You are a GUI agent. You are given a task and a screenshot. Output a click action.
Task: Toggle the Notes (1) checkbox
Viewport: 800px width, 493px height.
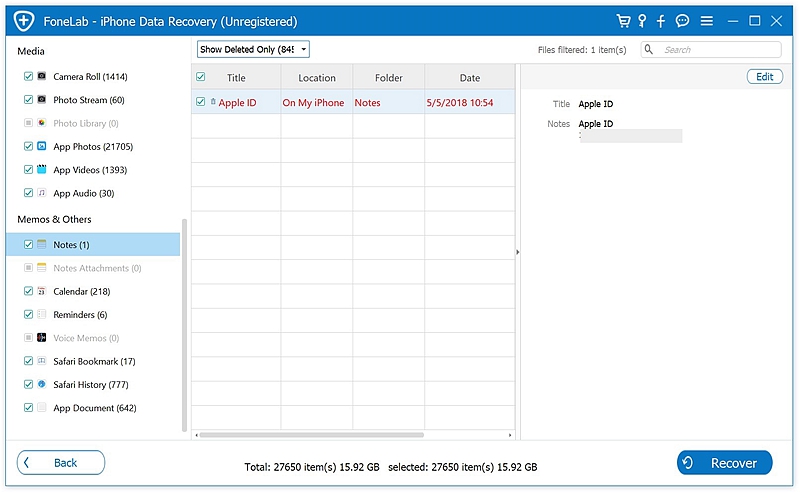(x=29, y=244)
